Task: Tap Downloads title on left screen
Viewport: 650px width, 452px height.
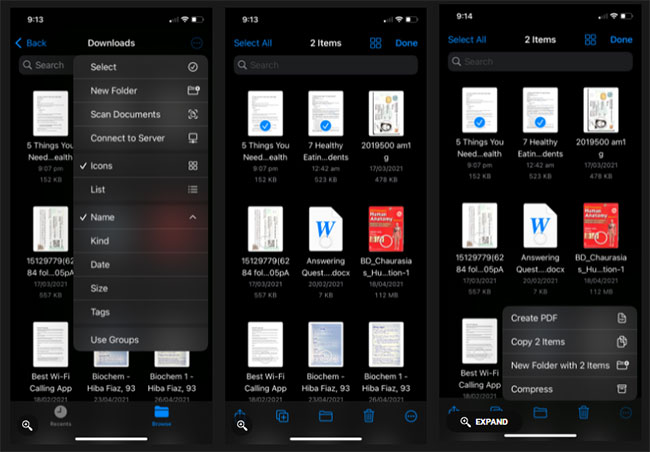Action: click(111, 43)
